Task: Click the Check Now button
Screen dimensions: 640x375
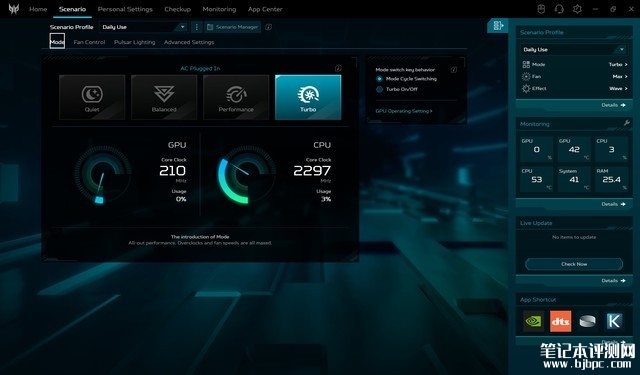Action: tap(574, 264)
